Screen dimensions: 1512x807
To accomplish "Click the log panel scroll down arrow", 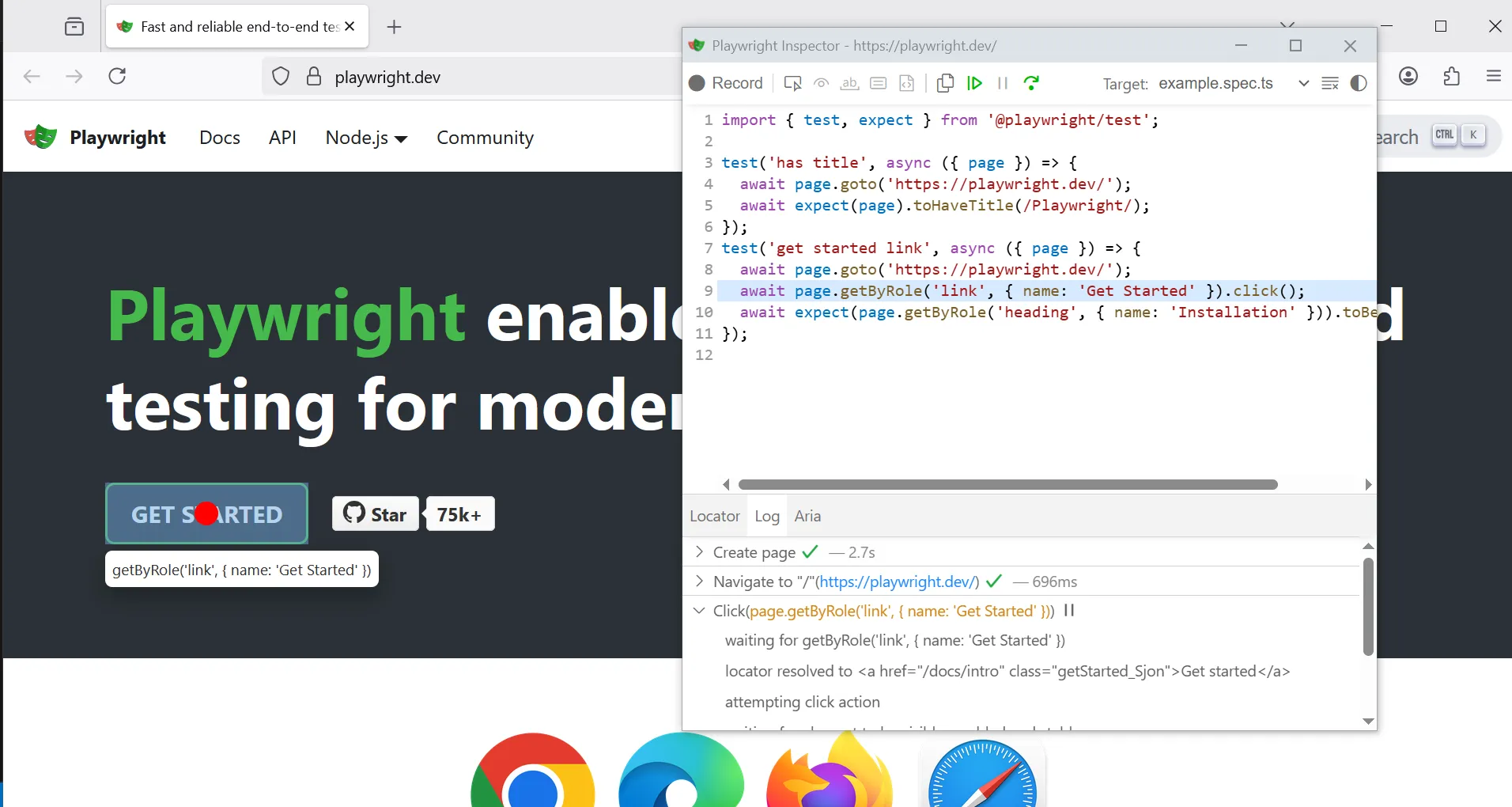I will point(1368,721).
